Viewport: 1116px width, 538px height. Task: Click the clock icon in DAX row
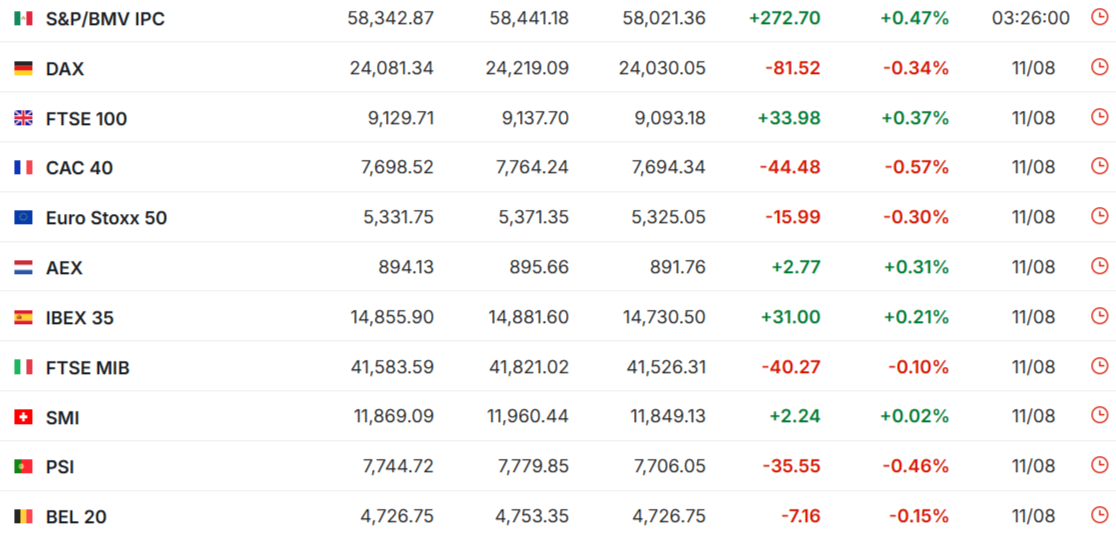1100,68
